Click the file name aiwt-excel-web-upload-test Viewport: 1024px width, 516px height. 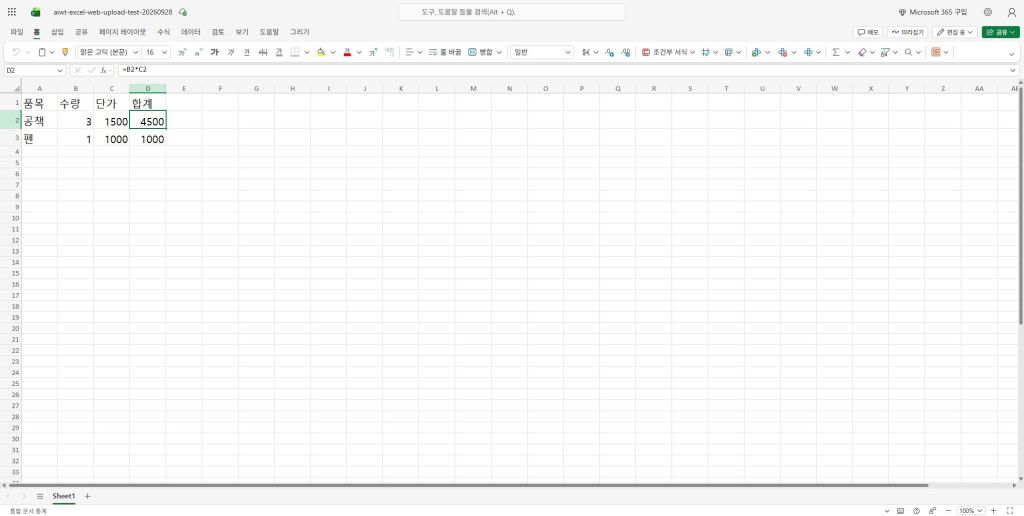(112, 12)
